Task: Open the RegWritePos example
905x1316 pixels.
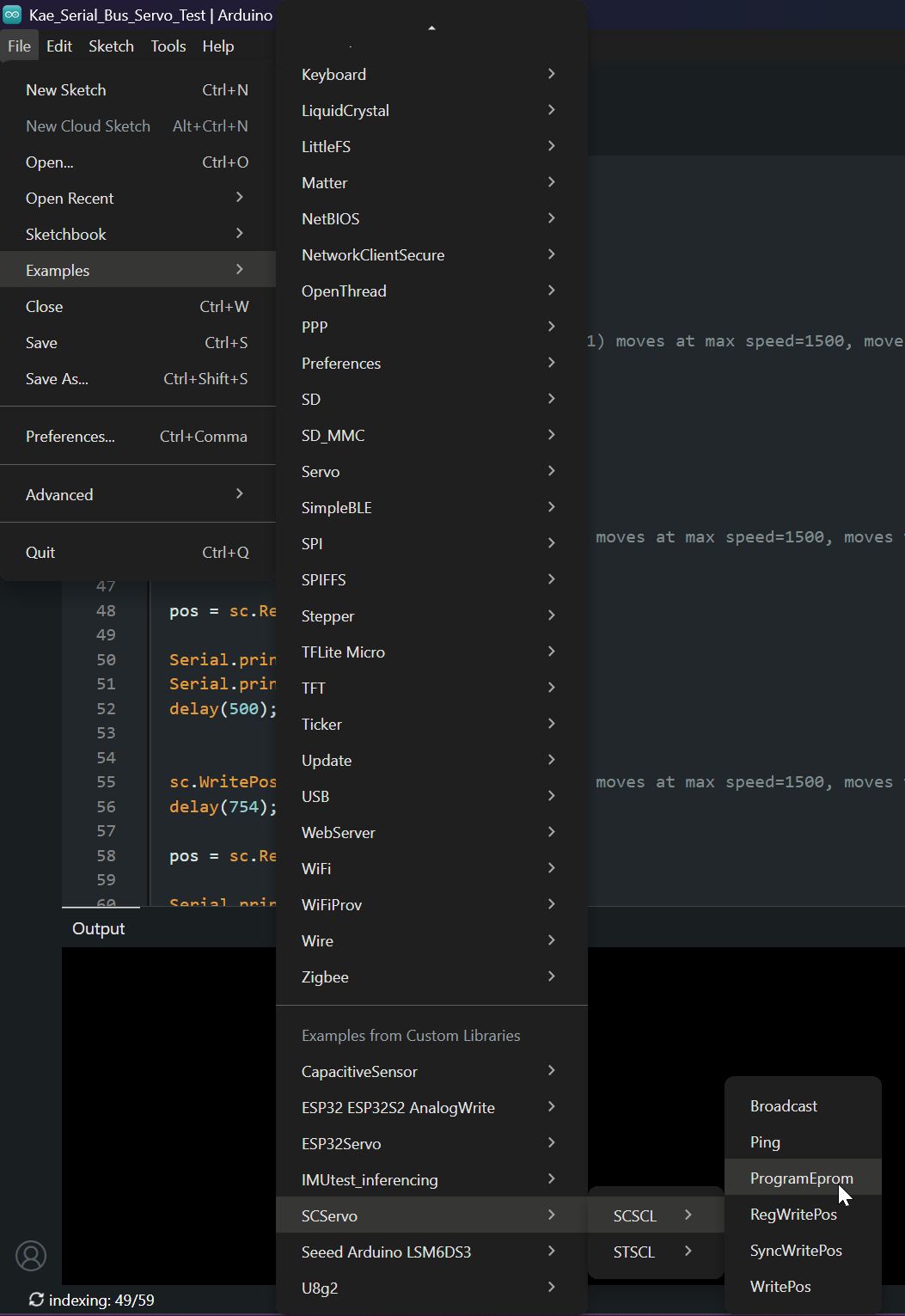Action: point(803,1215)
